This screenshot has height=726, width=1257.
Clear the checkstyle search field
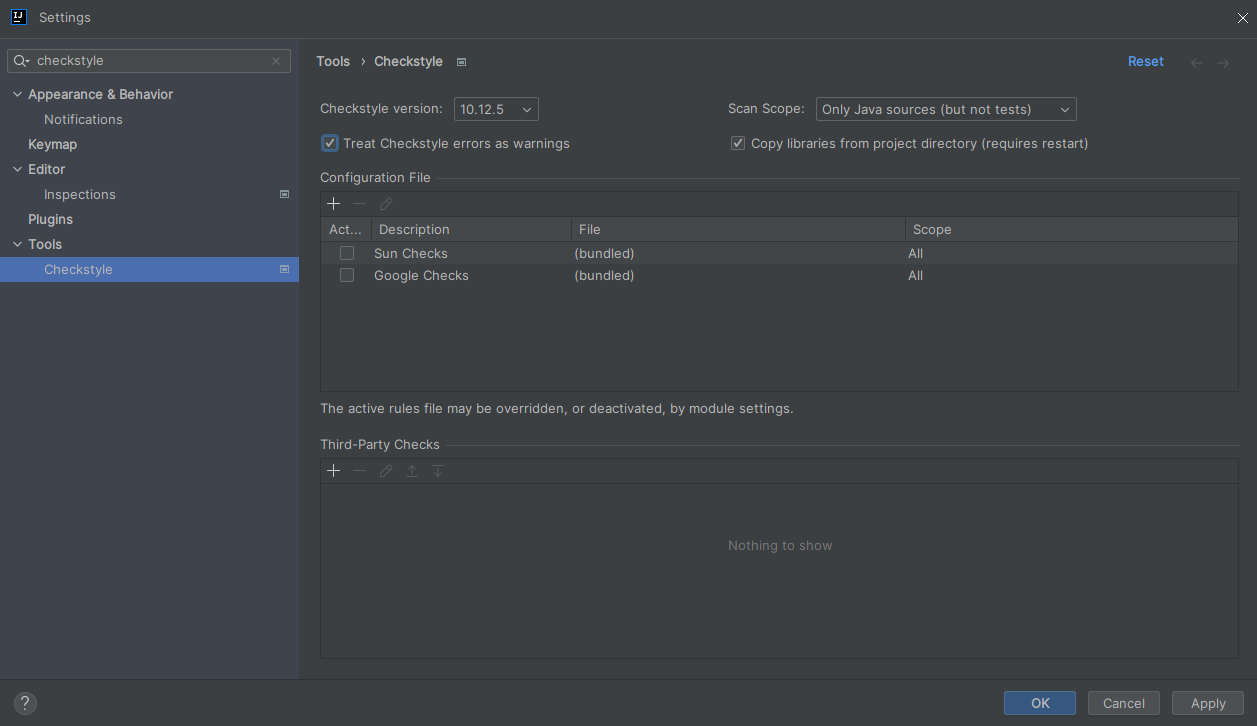pyautogui.click(x=275, y=60)
